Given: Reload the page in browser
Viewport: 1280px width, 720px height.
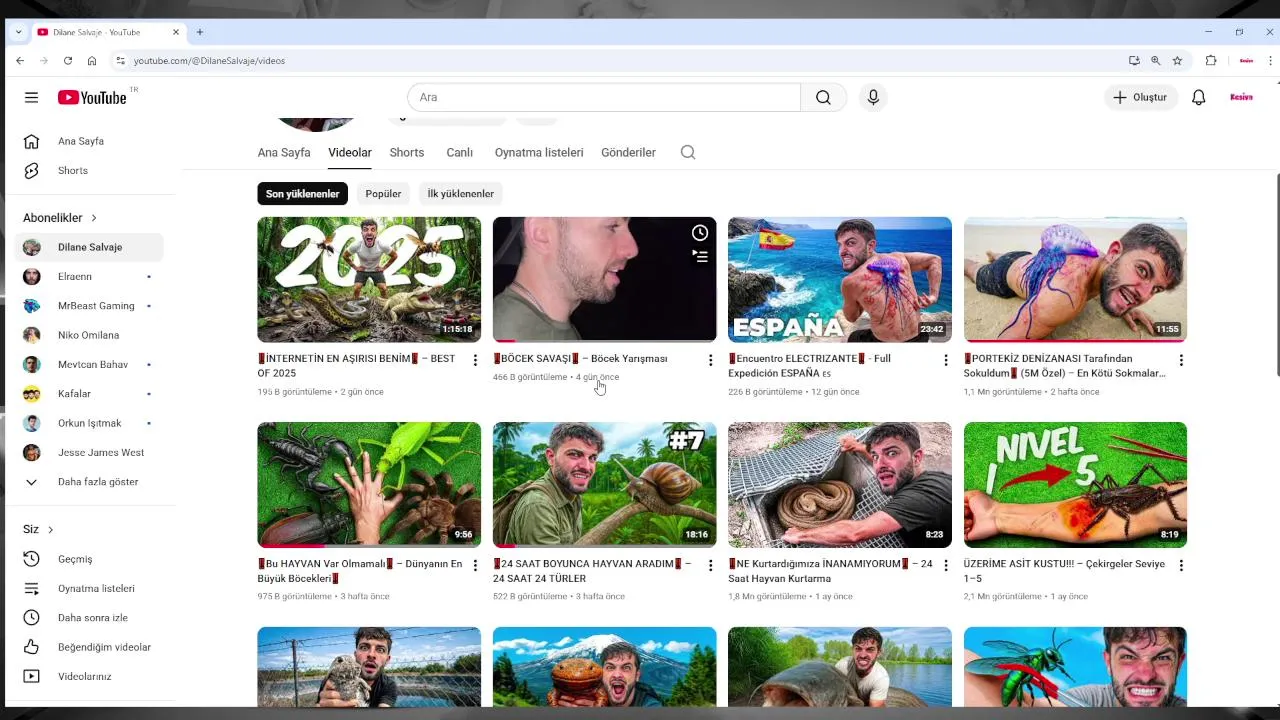Looking at the screenshot, I should 68,61.
